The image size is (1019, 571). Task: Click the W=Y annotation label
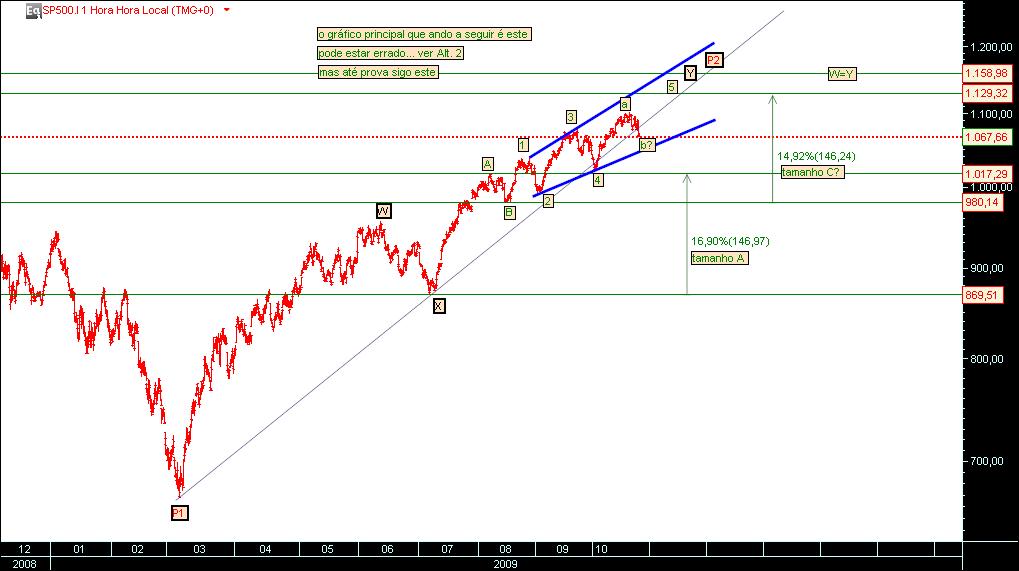click(x=842, y=74)
